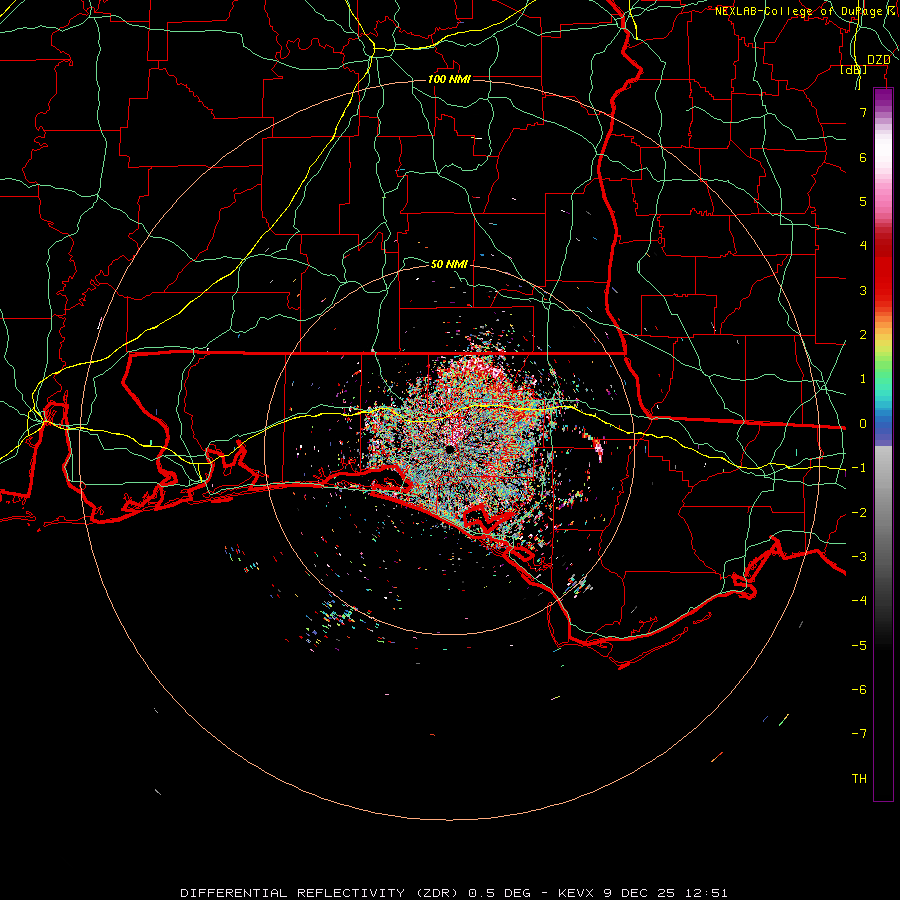Click the 0 value on the color scale

coord(863,424)
